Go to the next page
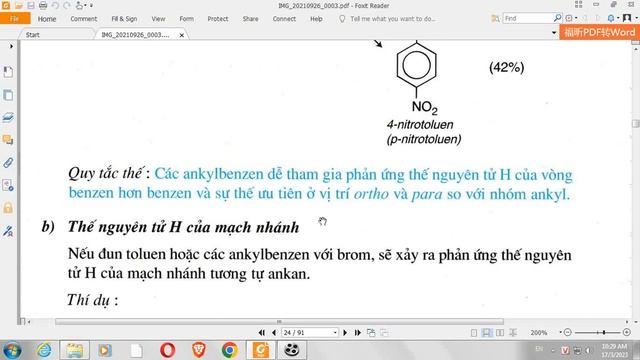This screenshot has width=640, height=360. (345, 333)
